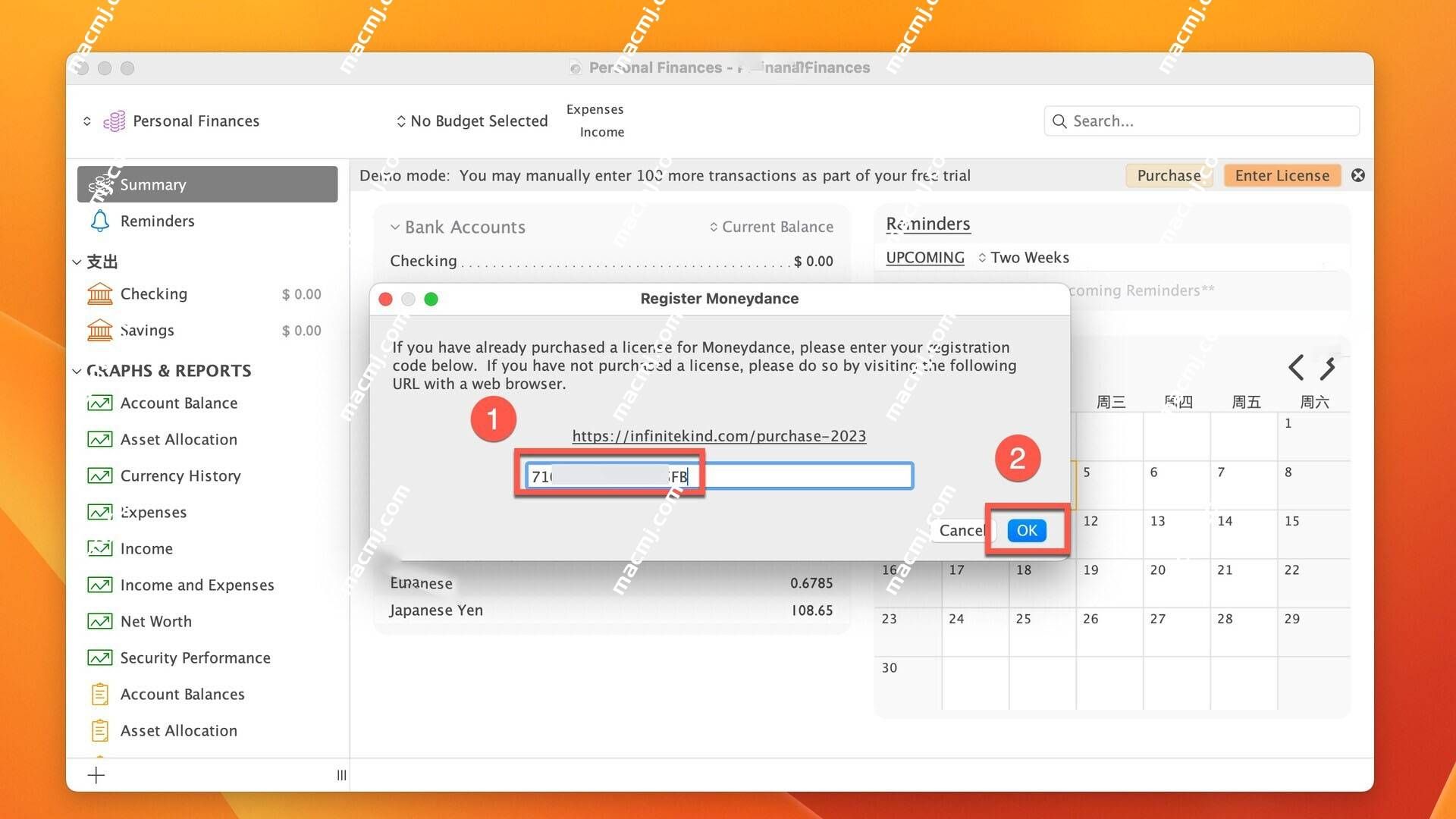Click the Purchase license button
Image resolution: width=1456 pixels, height=819 pixels.
point(1167,175)
